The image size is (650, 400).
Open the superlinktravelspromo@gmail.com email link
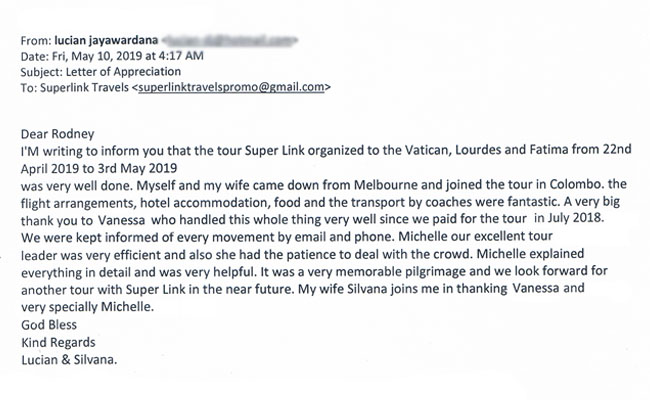tap(231, 87)
